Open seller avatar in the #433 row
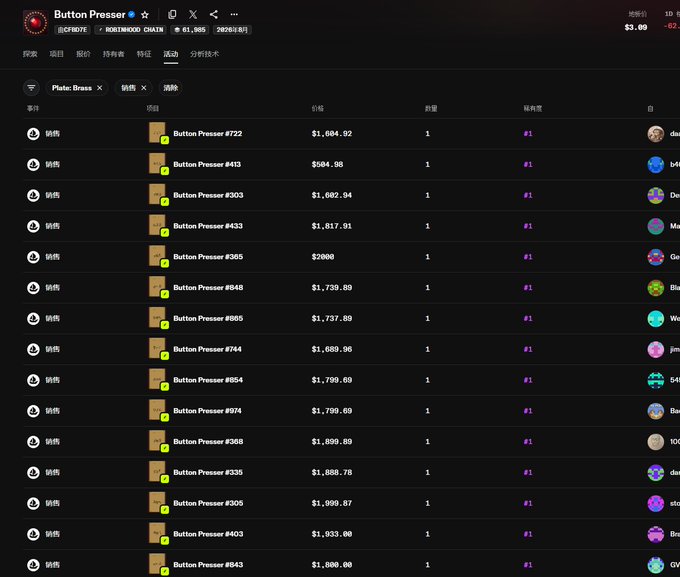The width and height of the screenshot is (680, 577). [656, 226]
